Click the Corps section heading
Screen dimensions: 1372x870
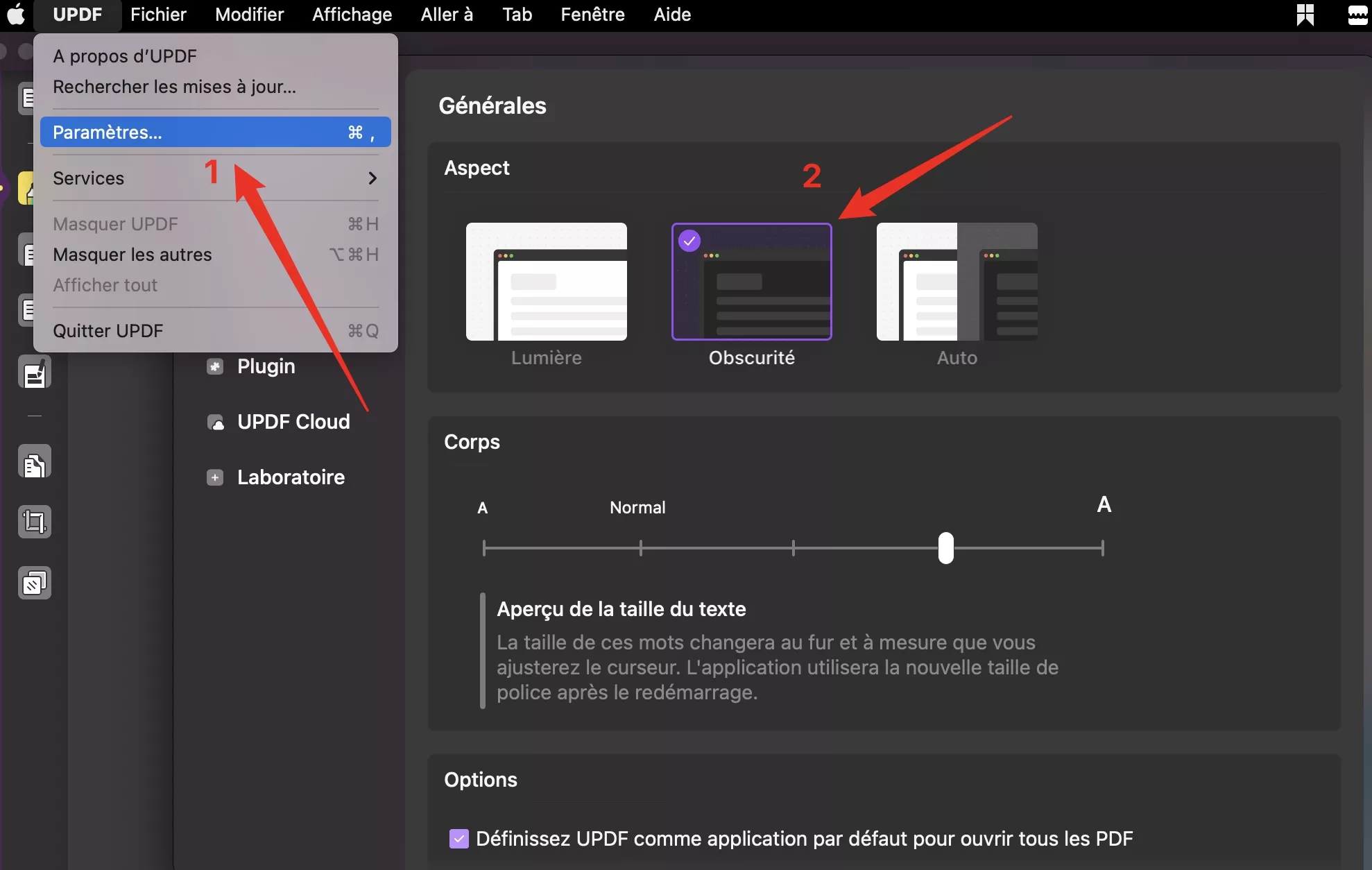pyautogui.click(x=472, y=442)
